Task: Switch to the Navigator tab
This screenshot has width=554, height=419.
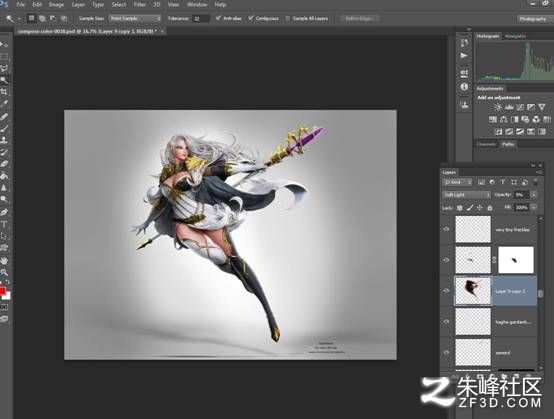Action: tap(515, 36)
